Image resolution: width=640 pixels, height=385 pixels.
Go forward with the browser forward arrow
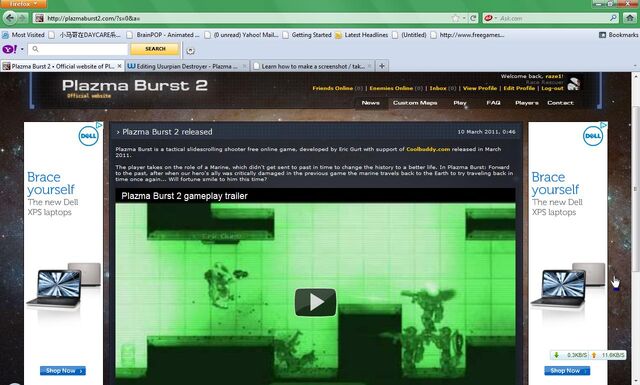pos(22,18)
